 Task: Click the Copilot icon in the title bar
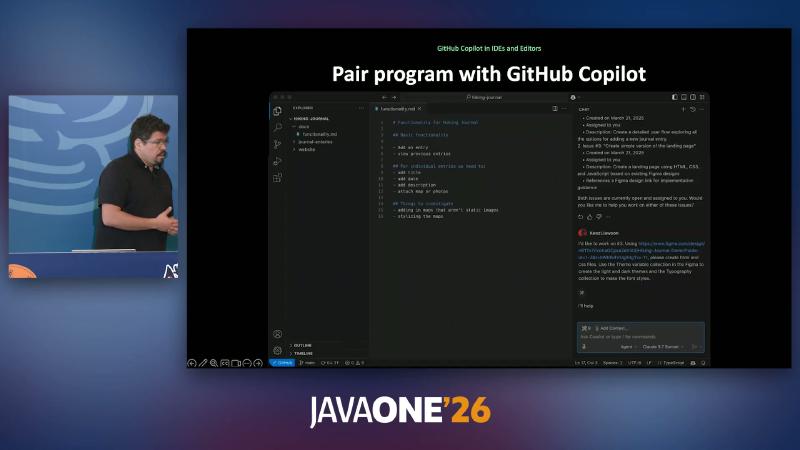tap(573, 97)
